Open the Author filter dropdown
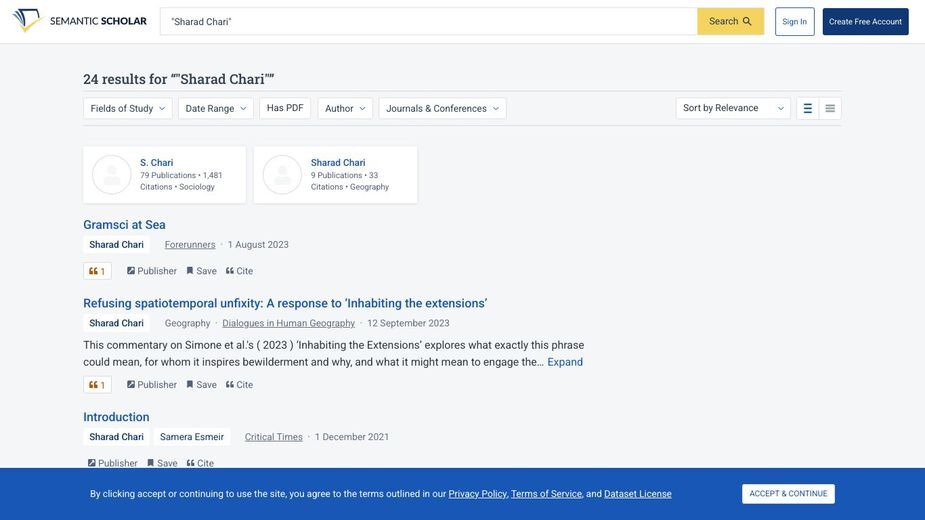The image size is (925, 520). point(345,109)
